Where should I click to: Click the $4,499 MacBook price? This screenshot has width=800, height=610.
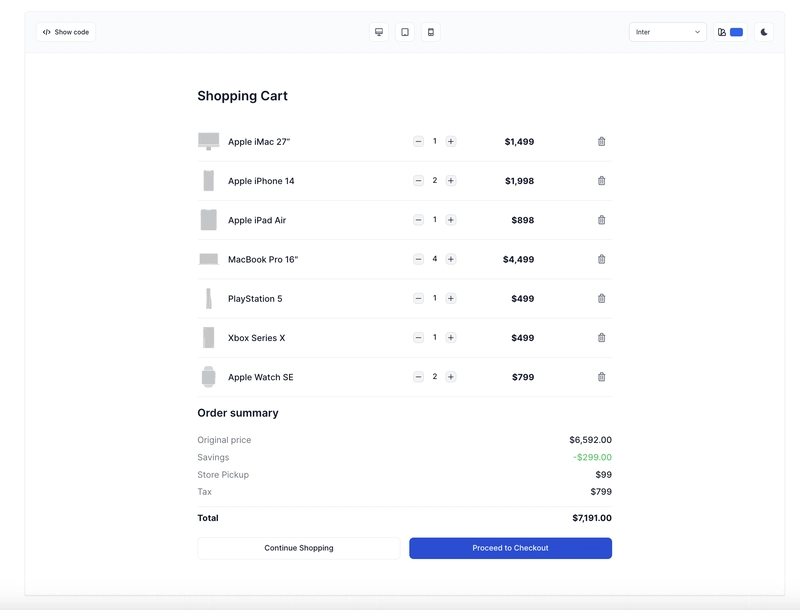coord(518,260)
